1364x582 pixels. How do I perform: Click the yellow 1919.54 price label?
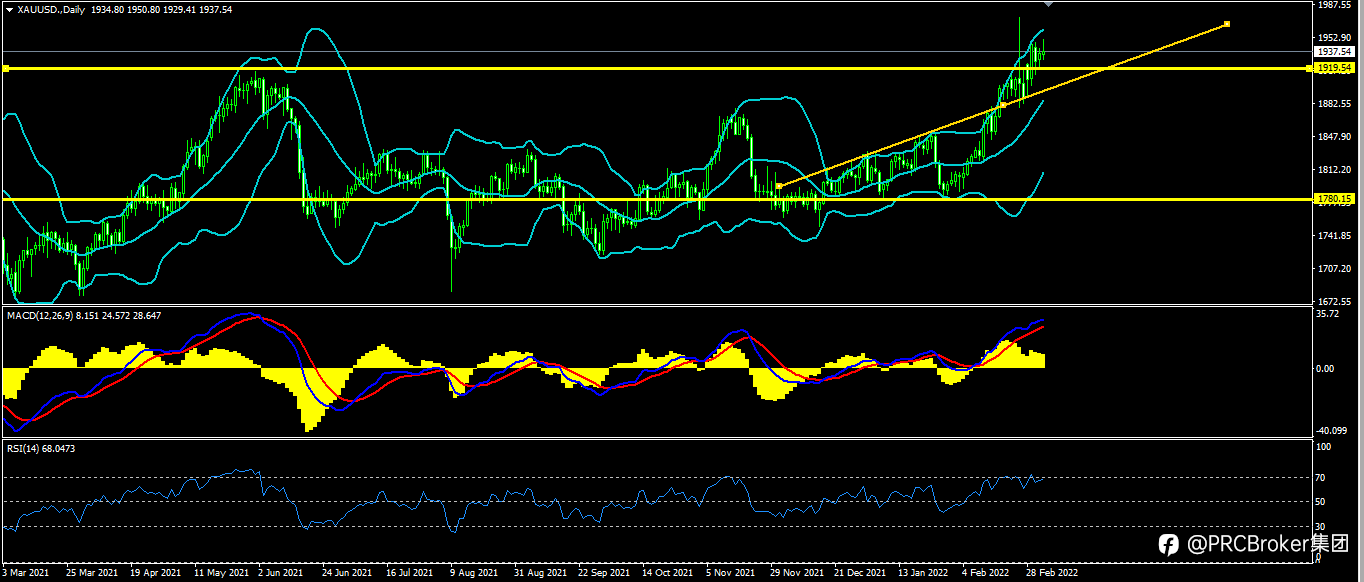[x=1333, y=68]
